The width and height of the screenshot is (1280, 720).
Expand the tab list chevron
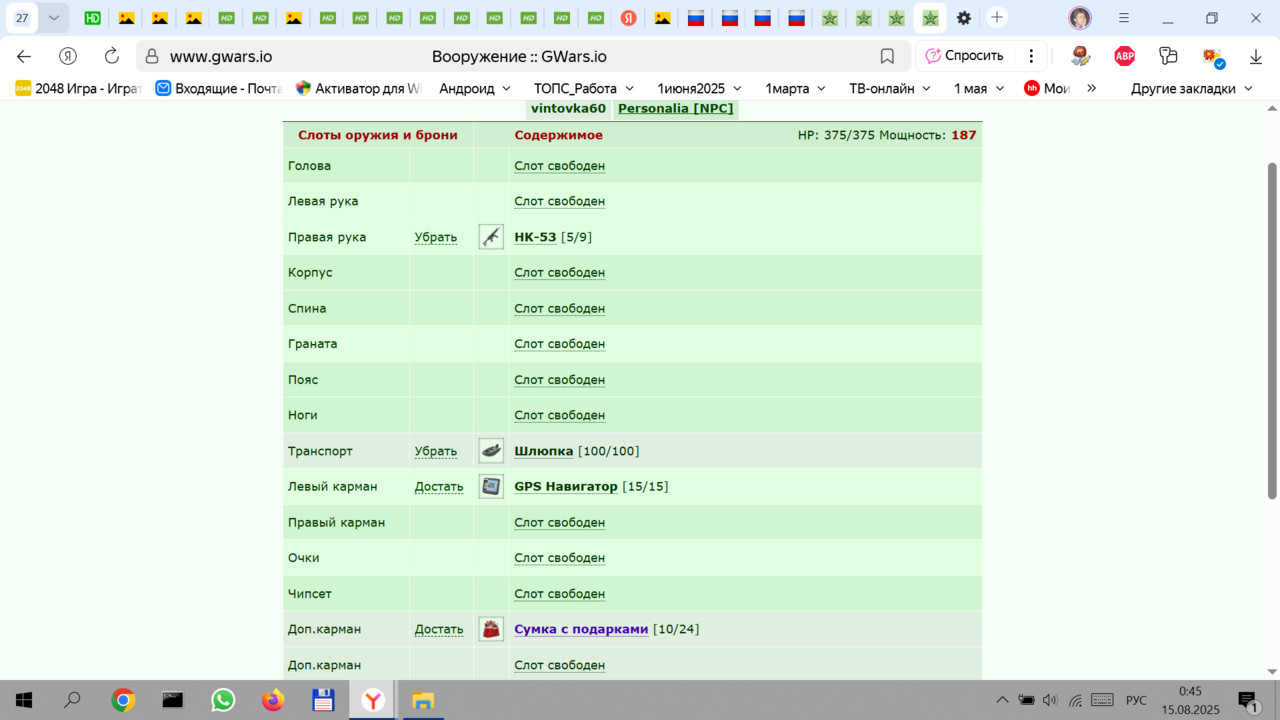[54, 18]
